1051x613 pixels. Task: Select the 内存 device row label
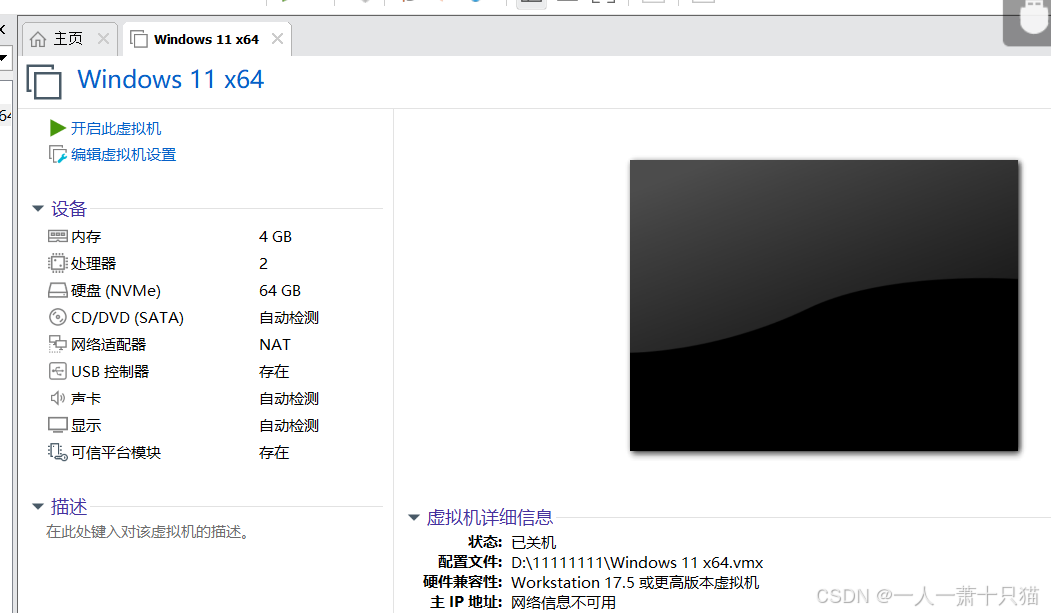pos(86,236)
